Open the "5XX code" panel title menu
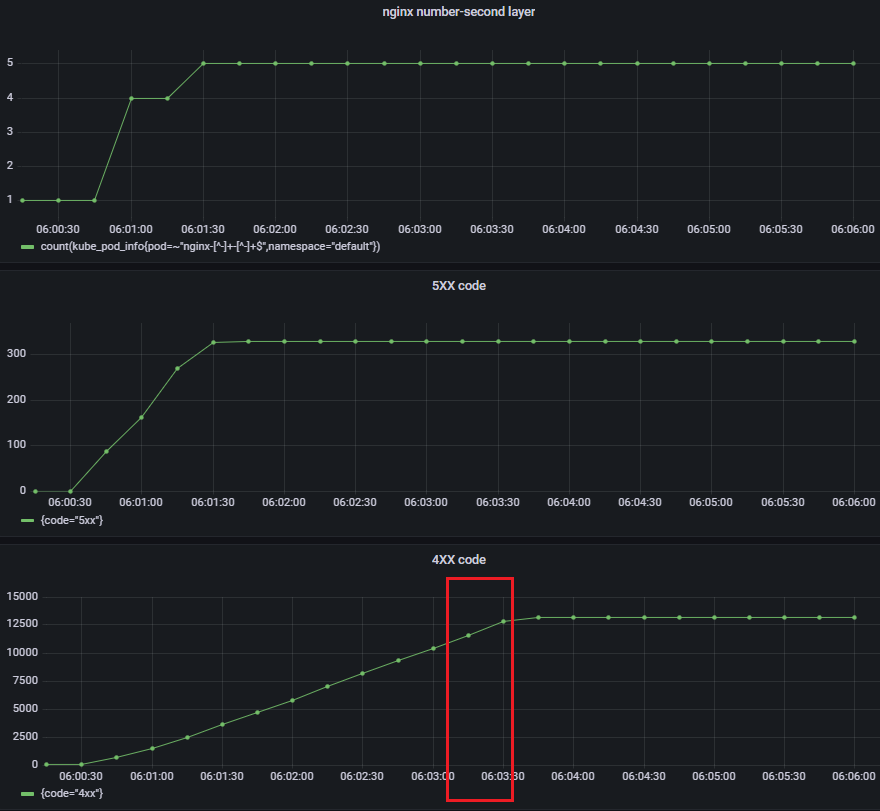The width and height of the screenshot is (880, 811). pos(440,285)
